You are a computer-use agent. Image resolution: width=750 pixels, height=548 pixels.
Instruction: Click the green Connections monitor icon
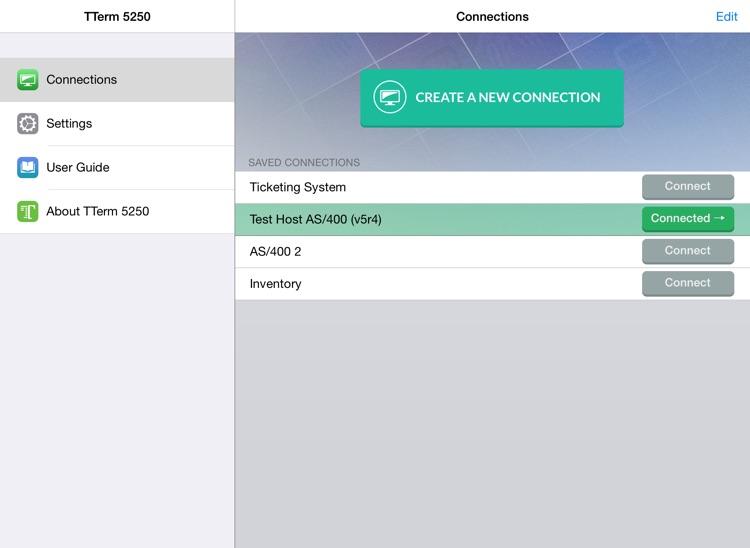coord(28,79)
